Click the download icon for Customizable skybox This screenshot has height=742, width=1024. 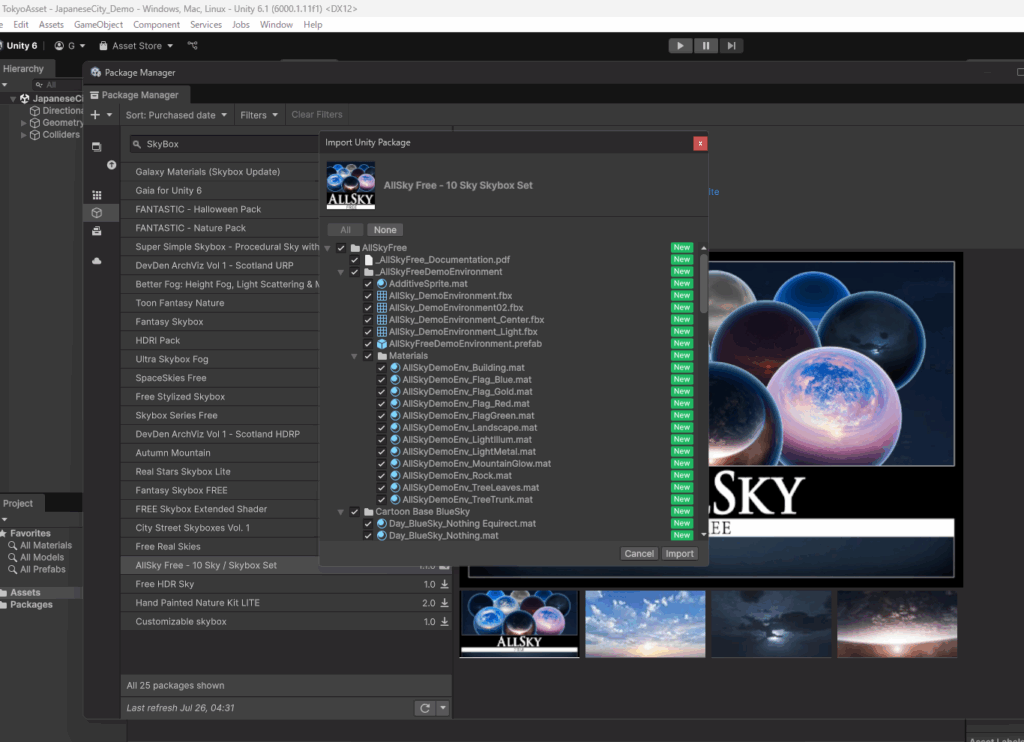(444, 622)
